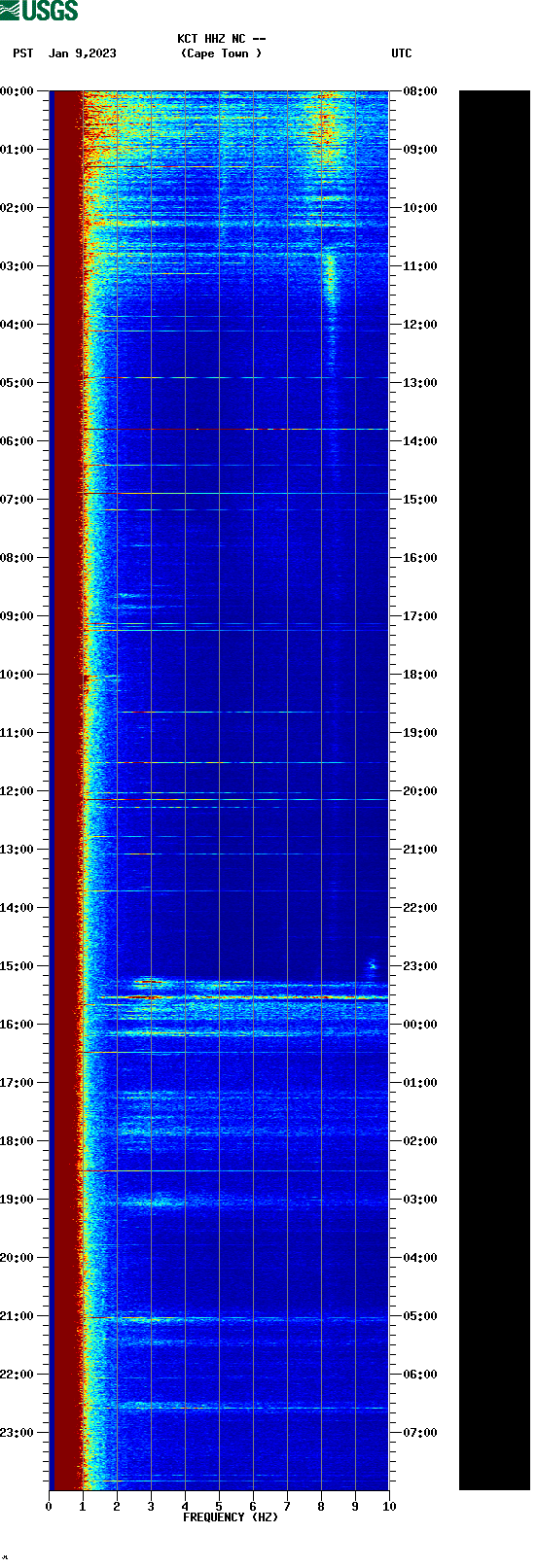Click the 06:00 PST time label
The height and width of the screenshot is (1568, 537).
pyautogui.click(x=18, y=441)
